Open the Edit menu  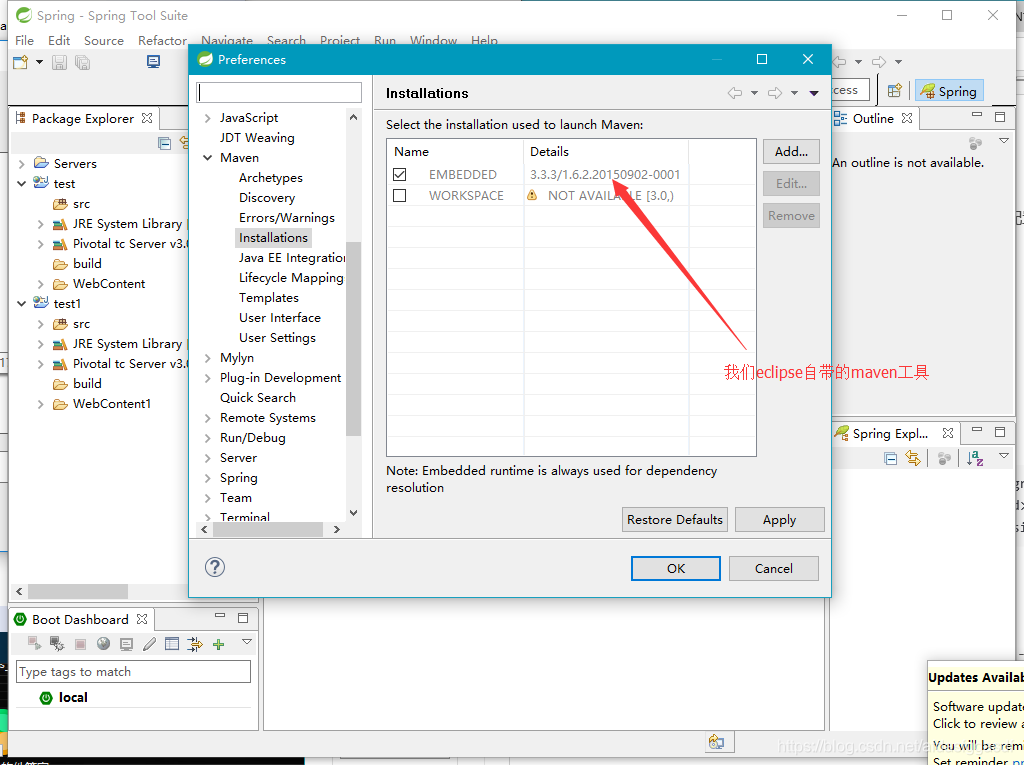click(x=59, y=41)
